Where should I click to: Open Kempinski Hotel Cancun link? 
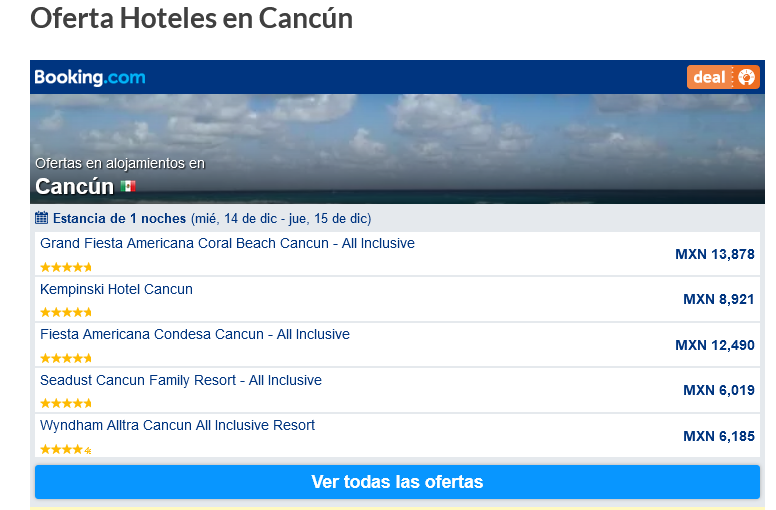116,289
